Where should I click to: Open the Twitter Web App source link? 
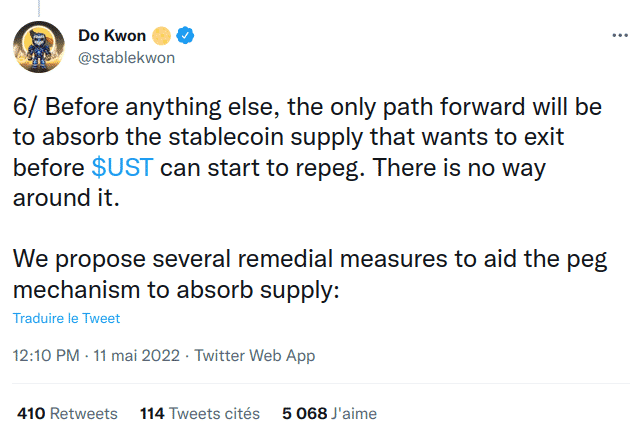click(255, 355)
